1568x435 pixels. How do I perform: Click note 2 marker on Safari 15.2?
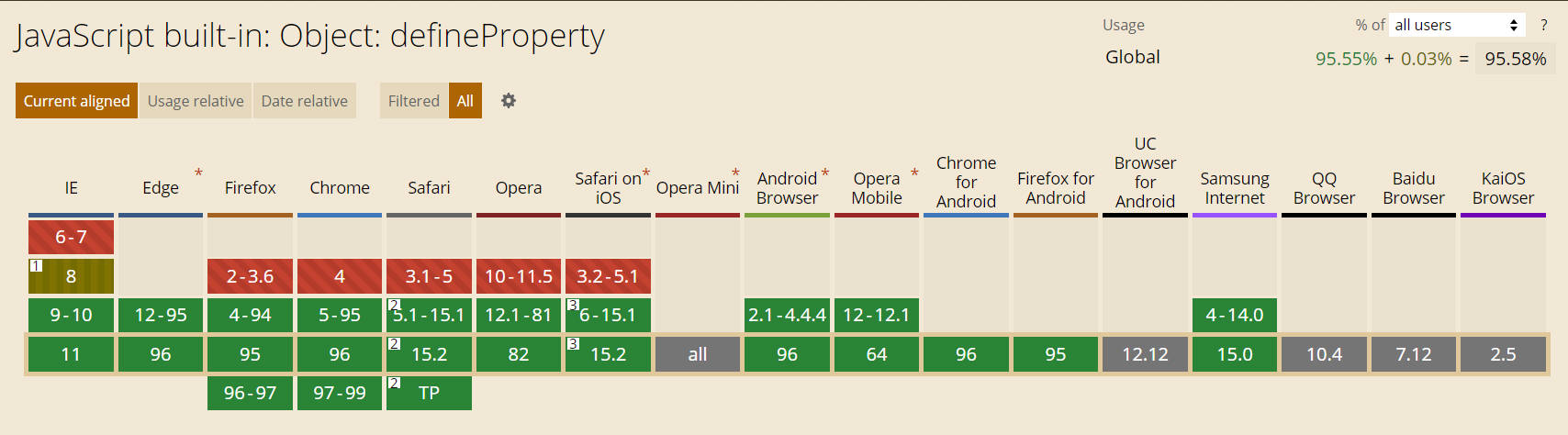pos(394,344)
